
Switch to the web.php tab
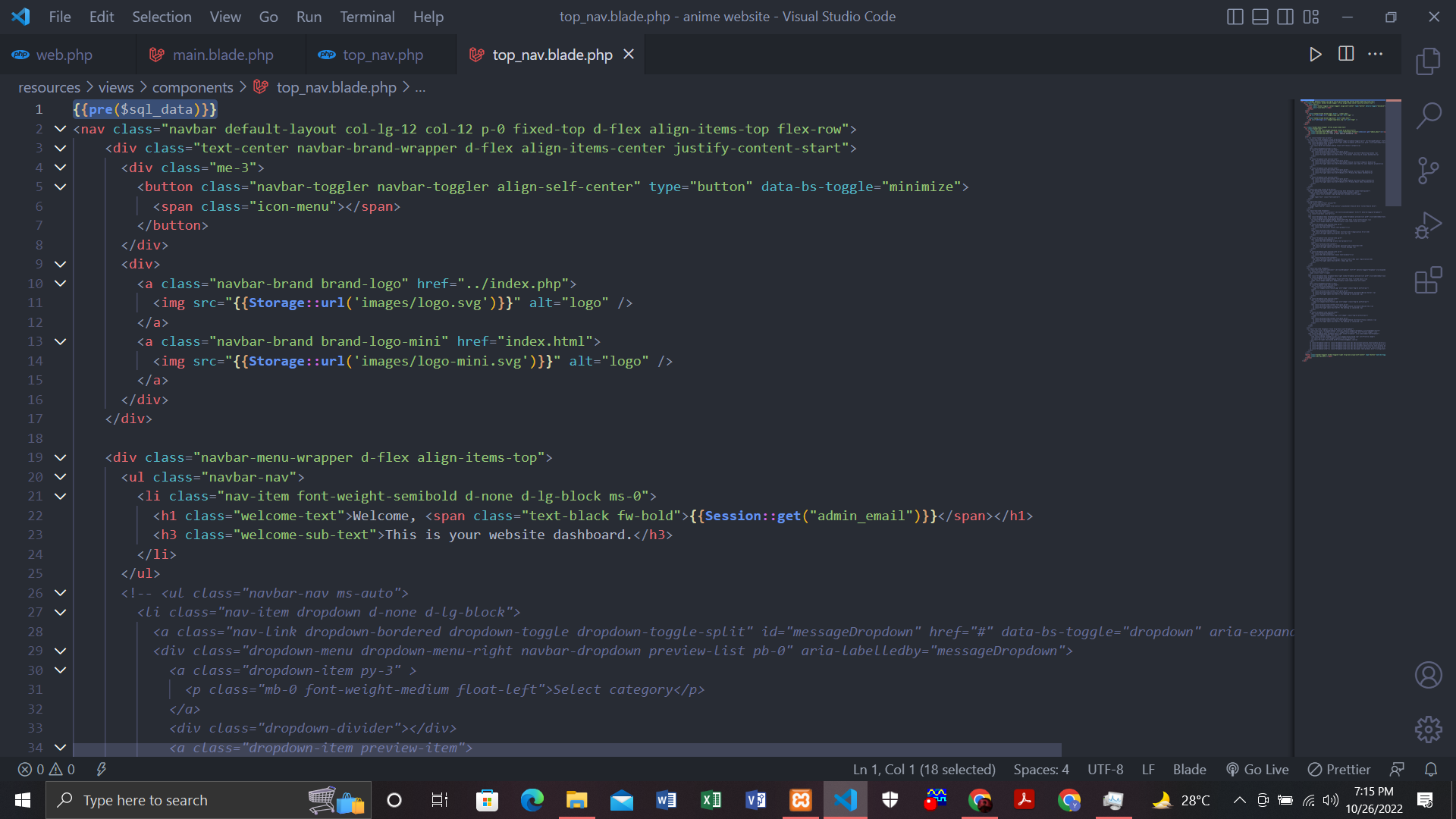68,55
